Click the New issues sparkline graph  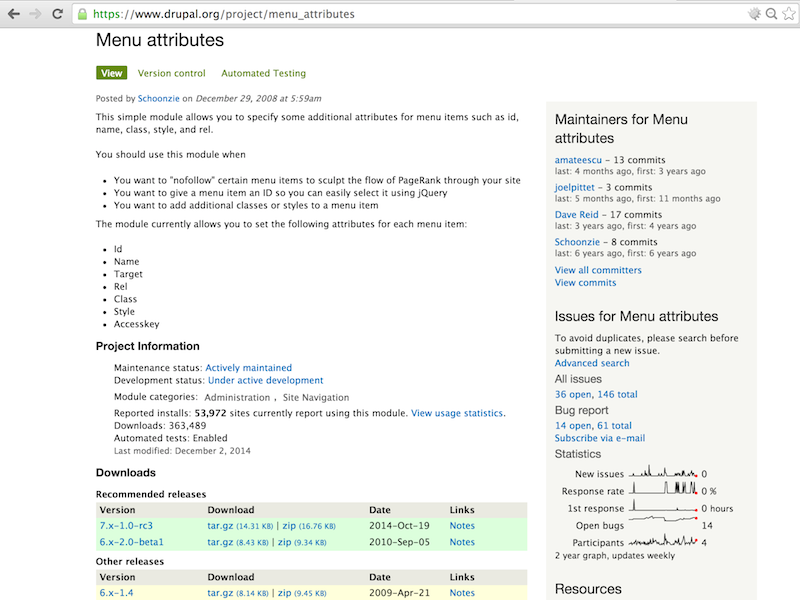(x=664, y=473)
